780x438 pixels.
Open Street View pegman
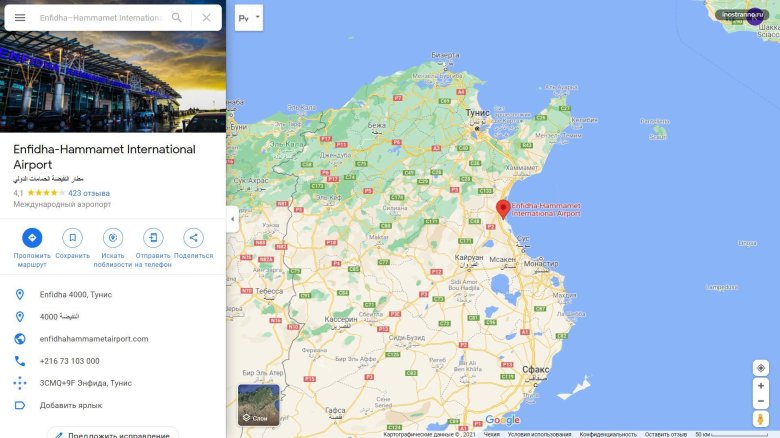point(761,419)
